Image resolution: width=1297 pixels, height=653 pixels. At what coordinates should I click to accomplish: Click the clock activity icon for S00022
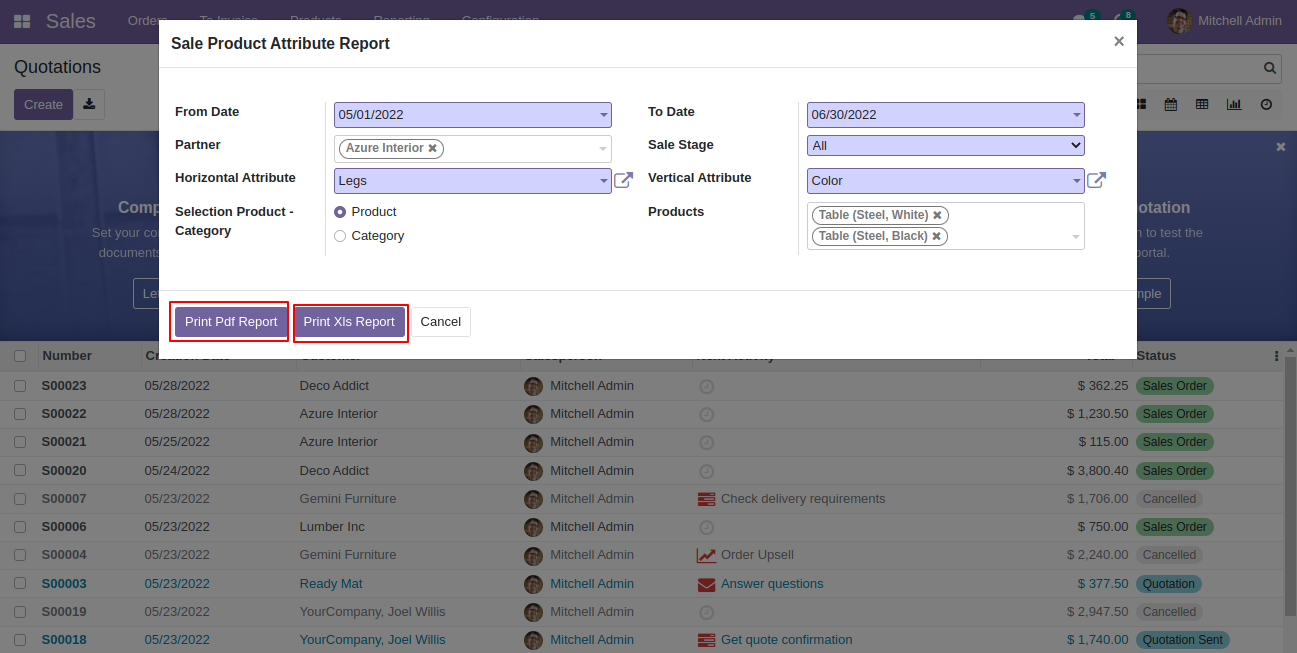click(706, 414)
